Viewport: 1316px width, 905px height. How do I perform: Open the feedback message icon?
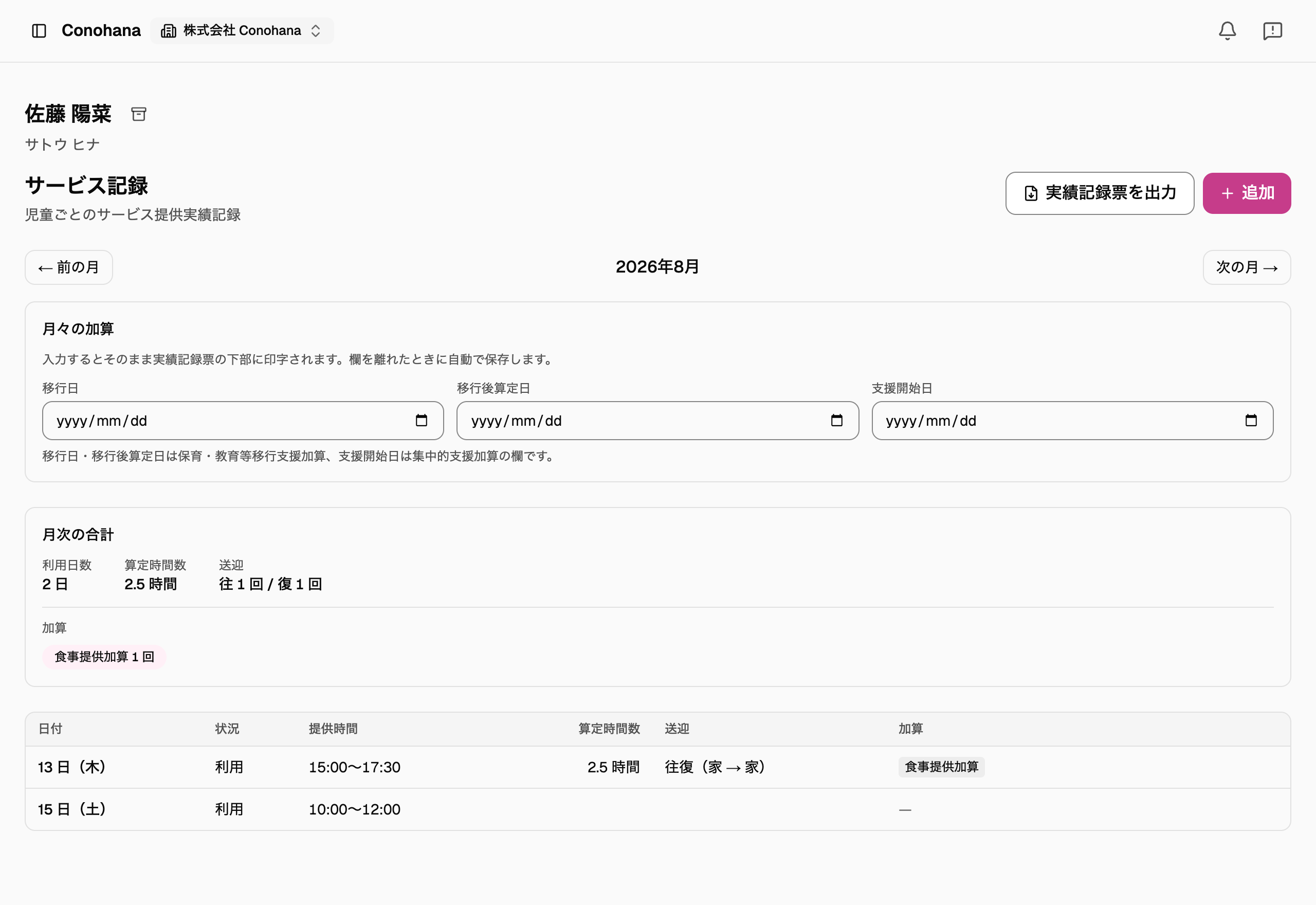coord(1272,31)
